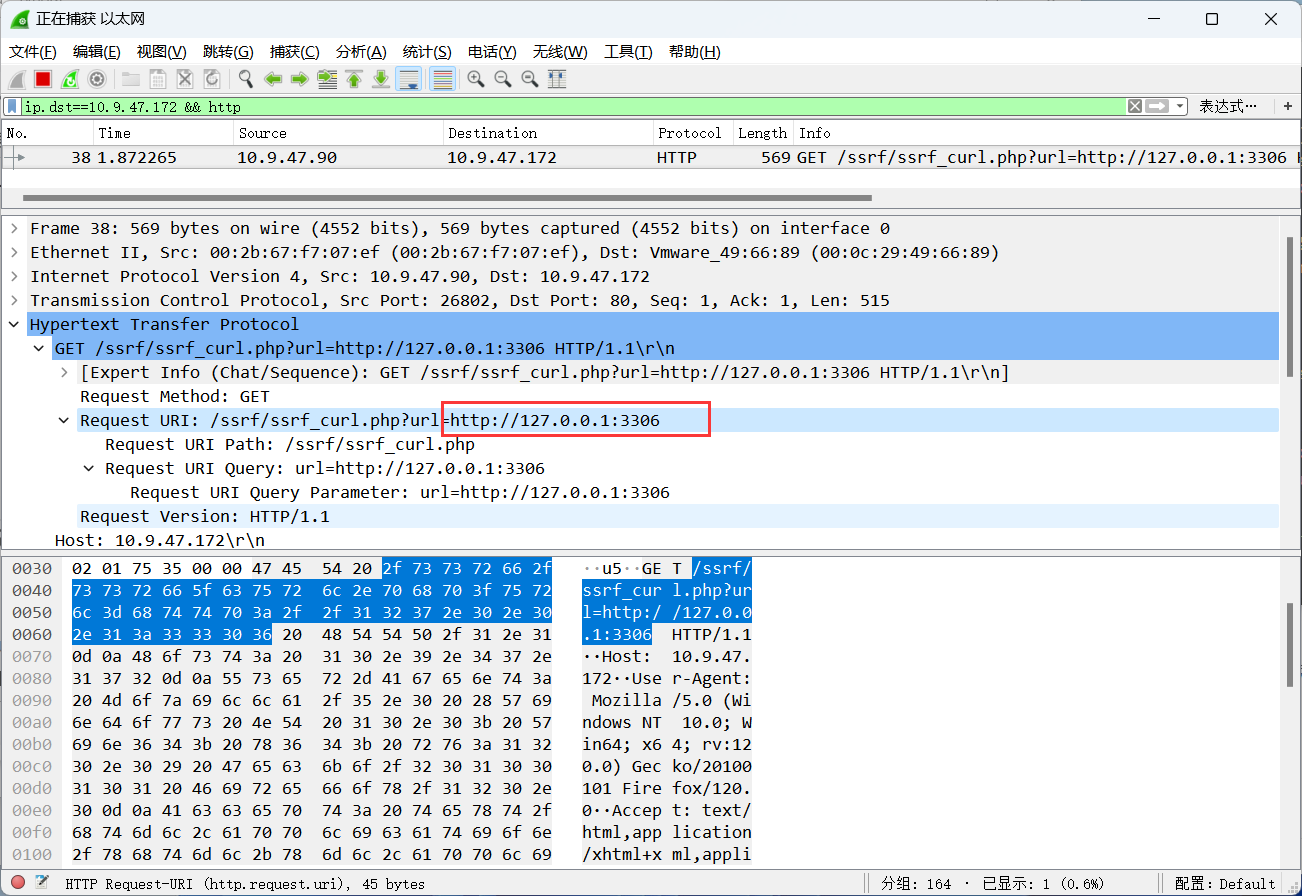Clear the display filter with X icon
Viewport: 1302px width, 896px height.
pyautogui.click(x=1135, y=106)
